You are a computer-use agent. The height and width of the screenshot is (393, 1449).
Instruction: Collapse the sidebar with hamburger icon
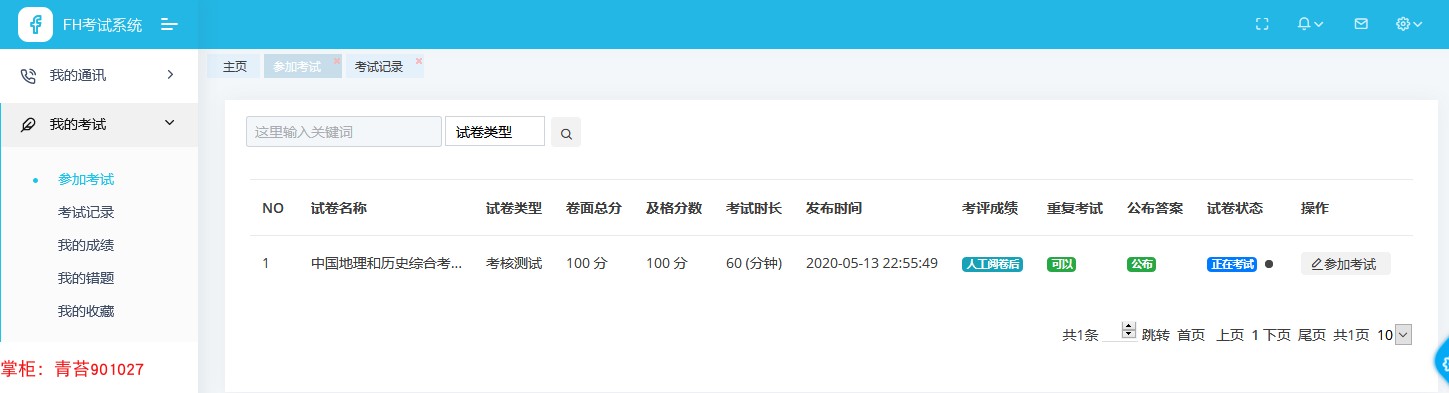(x=170, y=24)
